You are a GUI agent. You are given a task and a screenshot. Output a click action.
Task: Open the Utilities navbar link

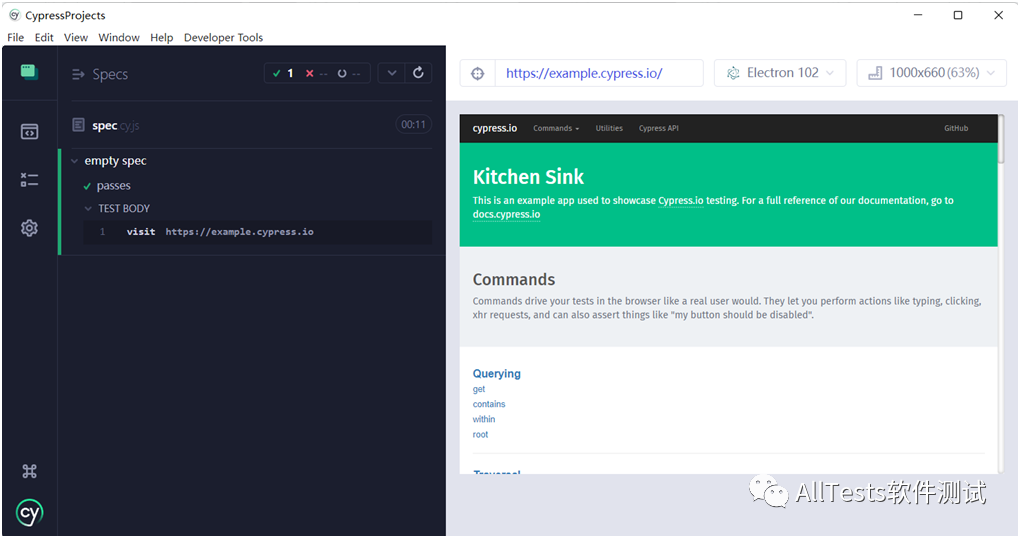[x=609, y=128]
